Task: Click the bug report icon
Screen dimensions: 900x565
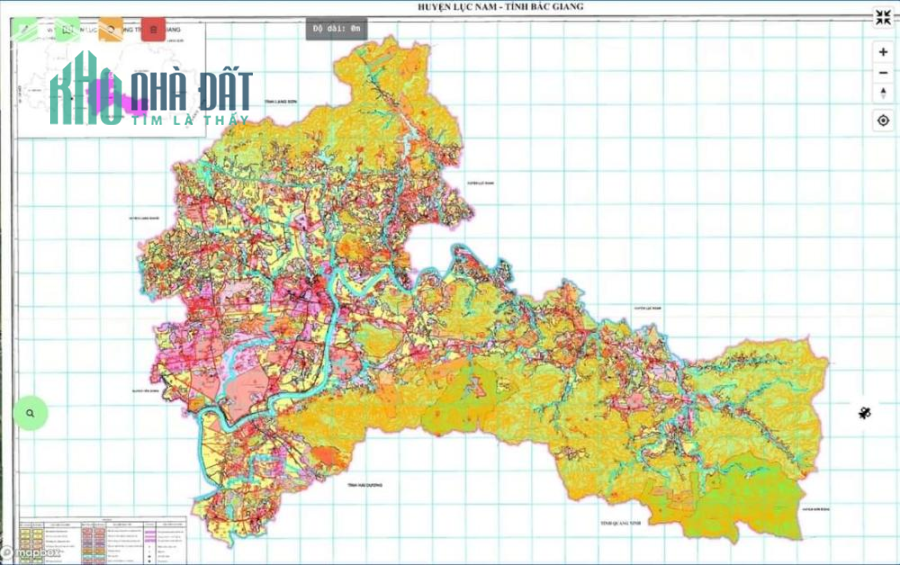Action: point(865,412)
